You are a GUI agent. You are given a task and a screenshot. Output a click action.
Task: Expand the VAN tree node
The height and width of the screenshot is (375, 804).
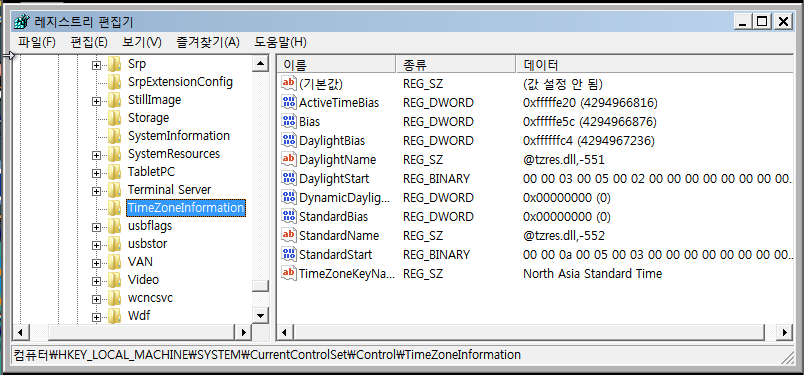point(96,263)
